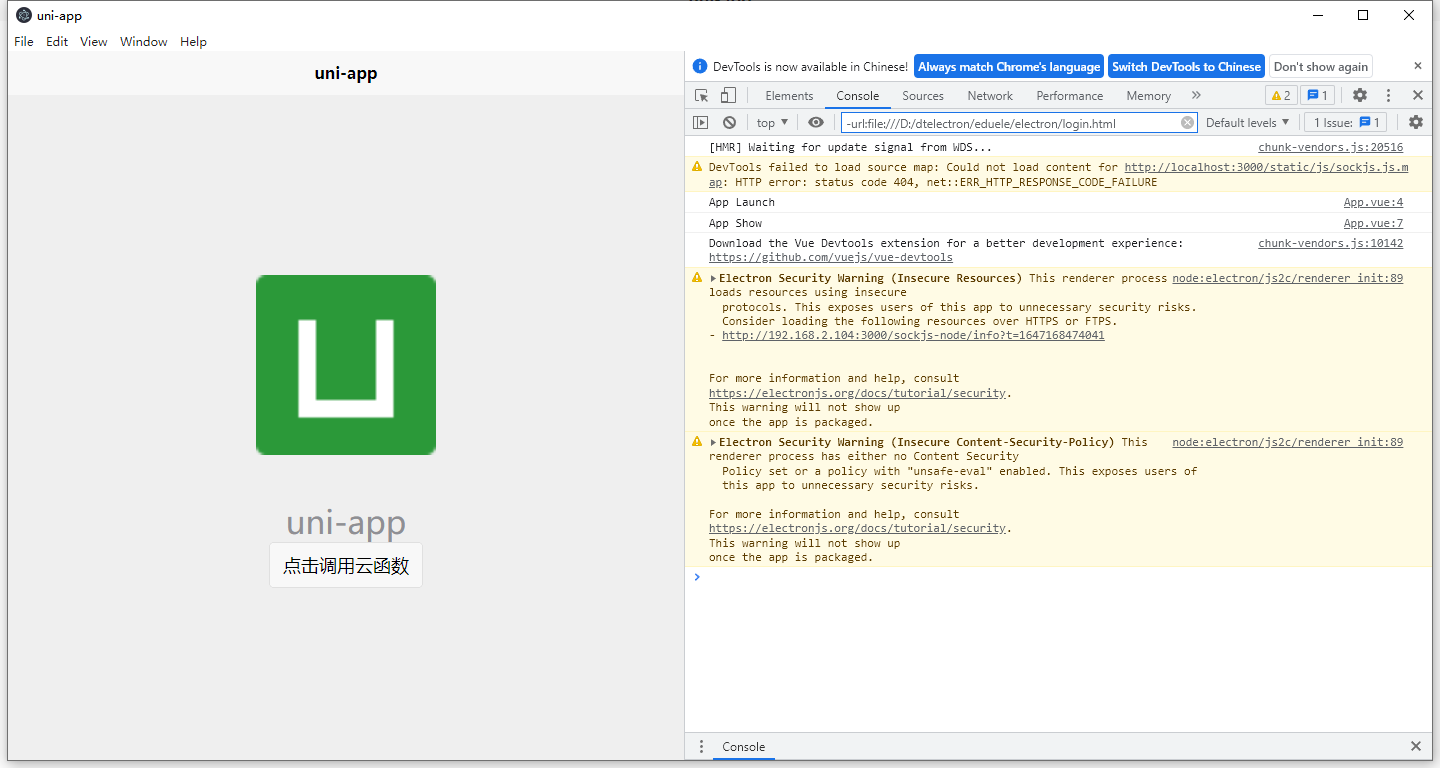1440x768 pixels.
Task: Clear the console filter text with the X
Action: [x=1187, y=123]
